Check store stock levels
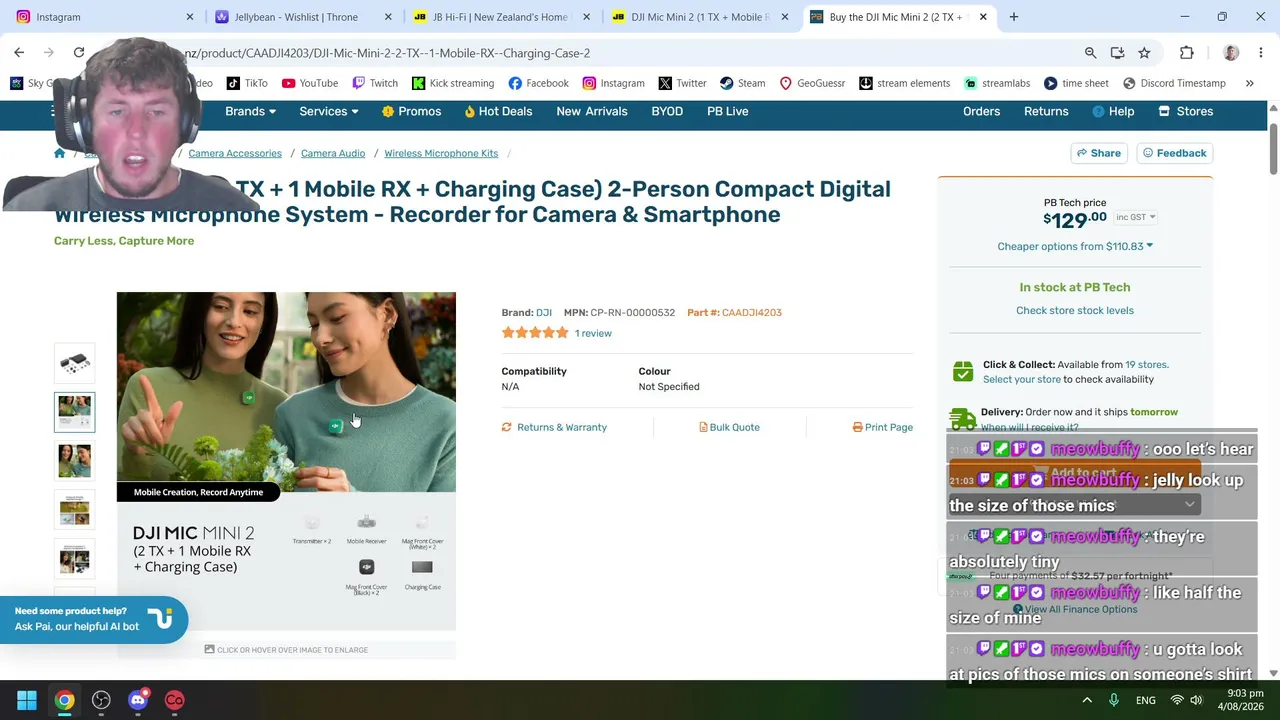The height and width of the screenshot is (720, 1280). pos(1075,310)
